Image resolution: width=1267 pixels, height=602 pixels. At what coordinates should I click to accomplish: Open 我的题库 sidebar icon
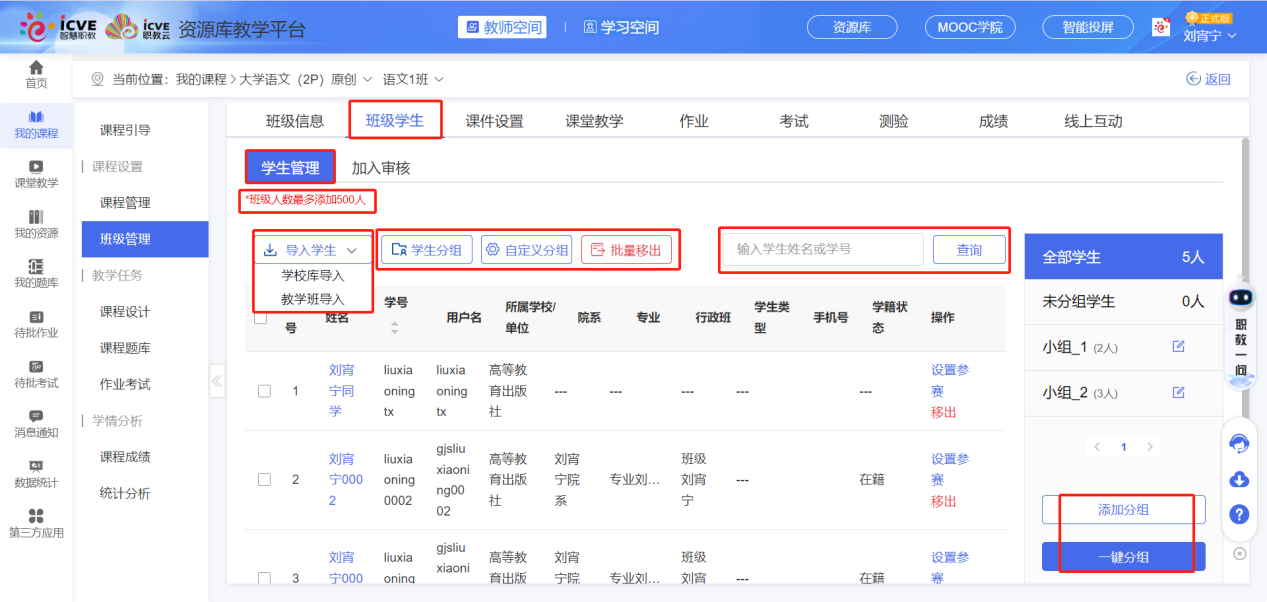tap(36, 266)
